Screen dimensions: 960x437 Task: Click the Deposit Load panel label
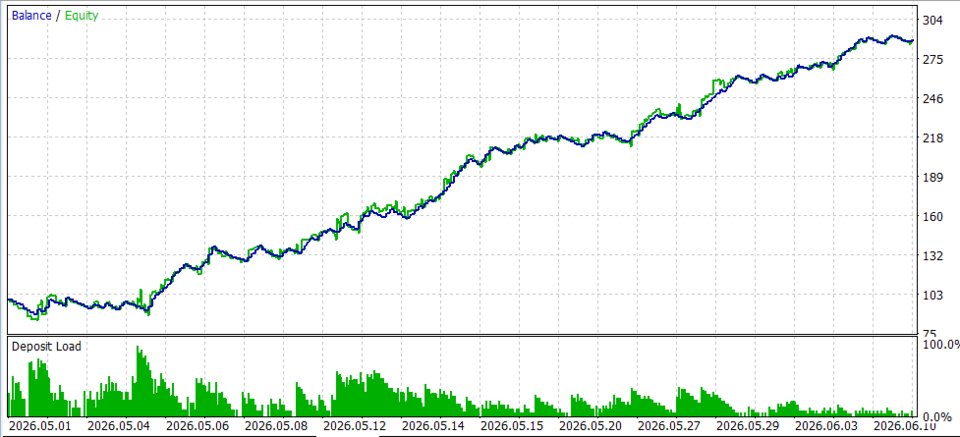click(46, 346)
